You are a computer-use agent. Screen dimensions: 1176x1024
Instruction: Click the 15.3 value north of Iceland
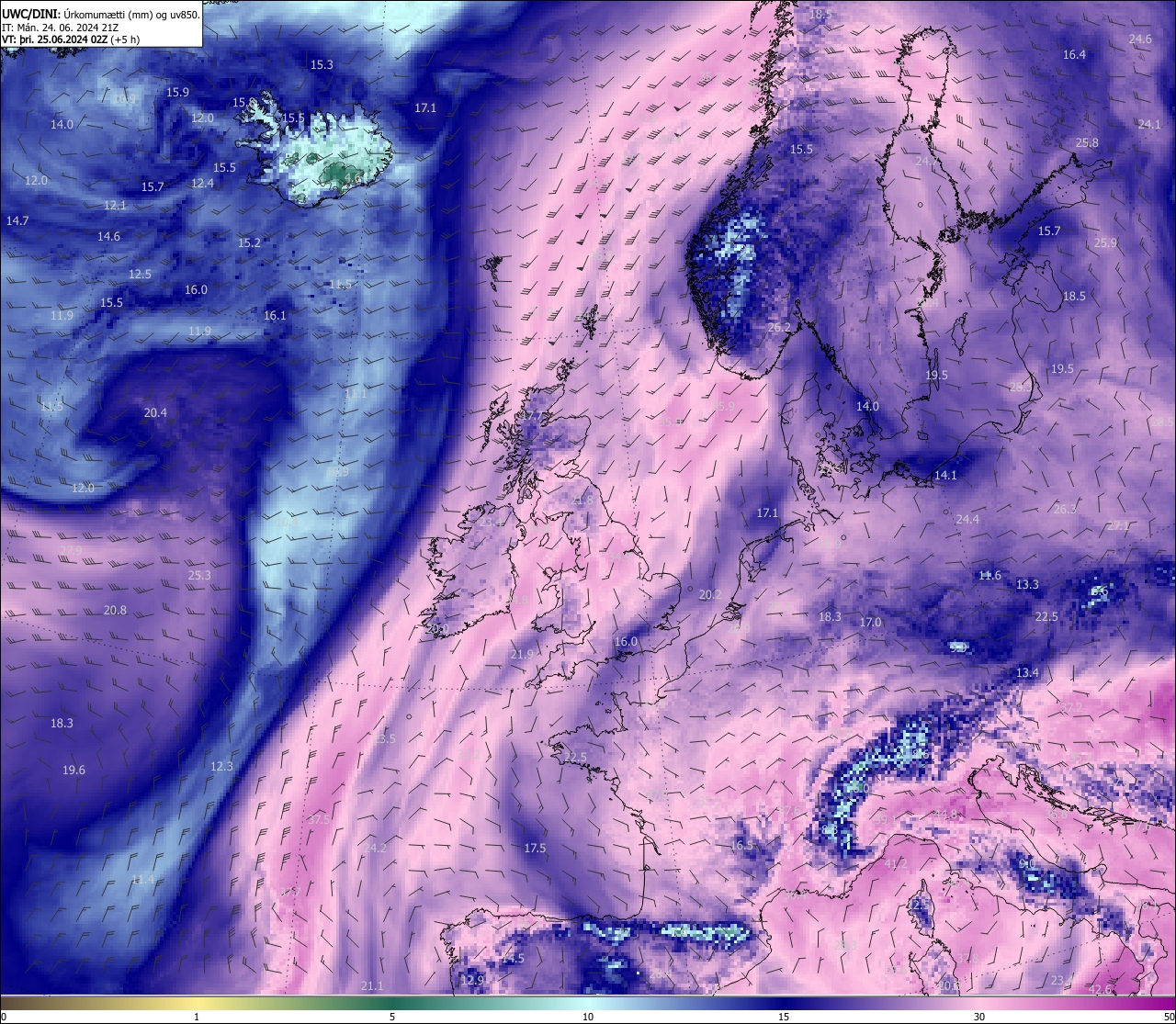[x=322, y=65]
